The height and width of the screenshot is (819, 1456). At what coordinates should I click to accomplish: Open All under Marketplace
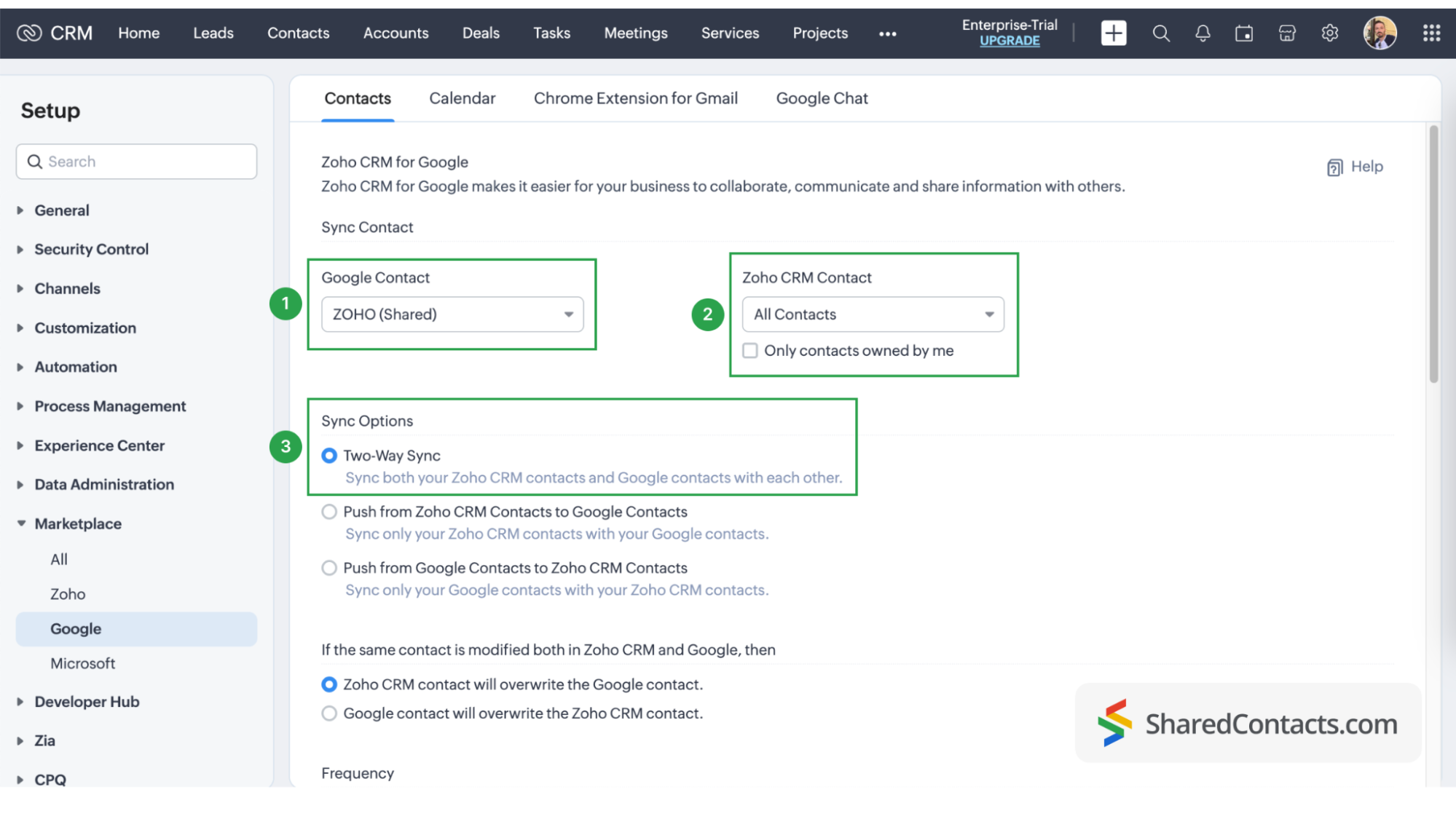click(59, 559)
